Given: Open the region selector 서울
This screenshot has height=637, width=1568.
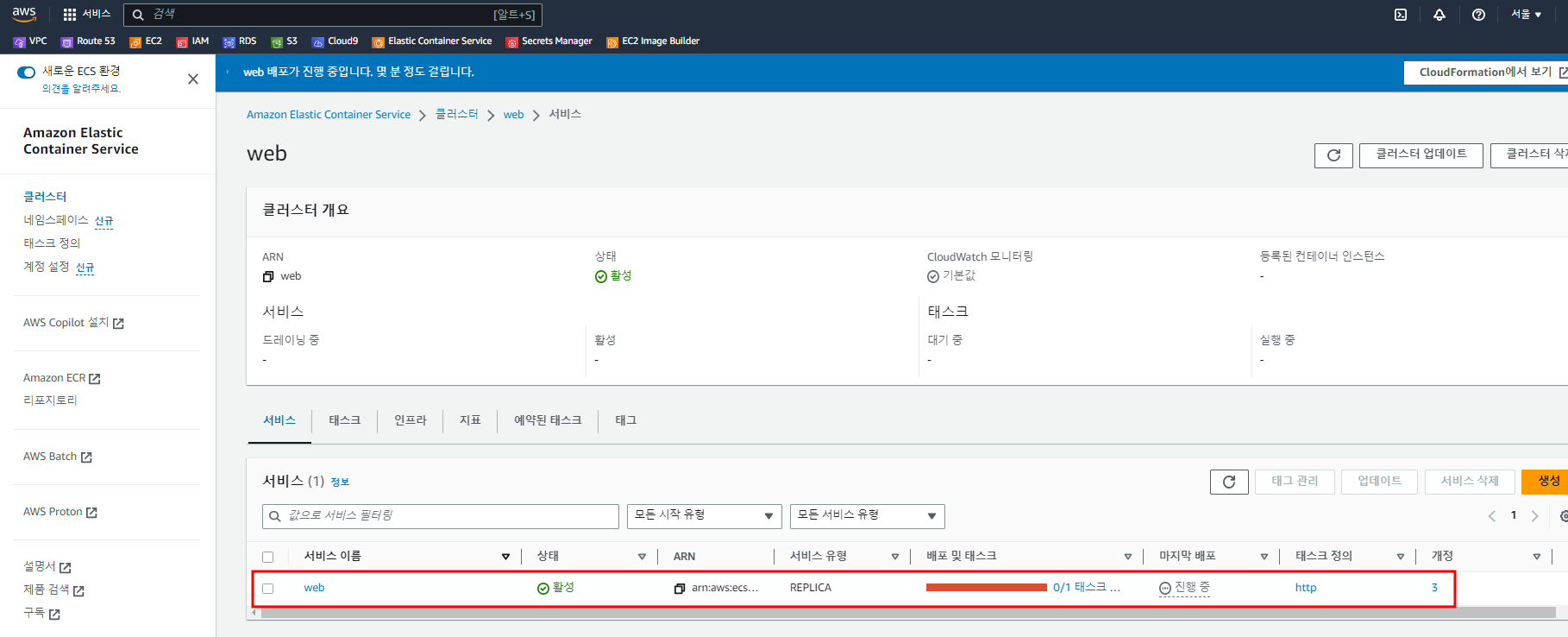Looking at the screenshot, I should coord(1526,15).
